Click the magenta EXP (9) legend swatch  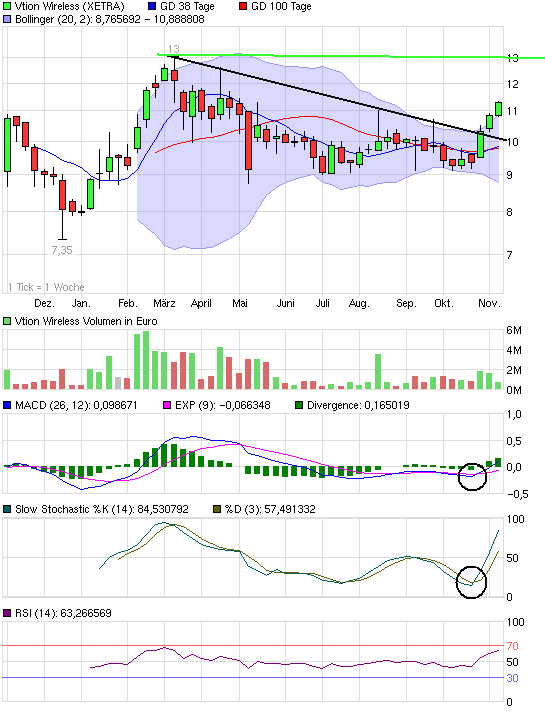[167, 405]
